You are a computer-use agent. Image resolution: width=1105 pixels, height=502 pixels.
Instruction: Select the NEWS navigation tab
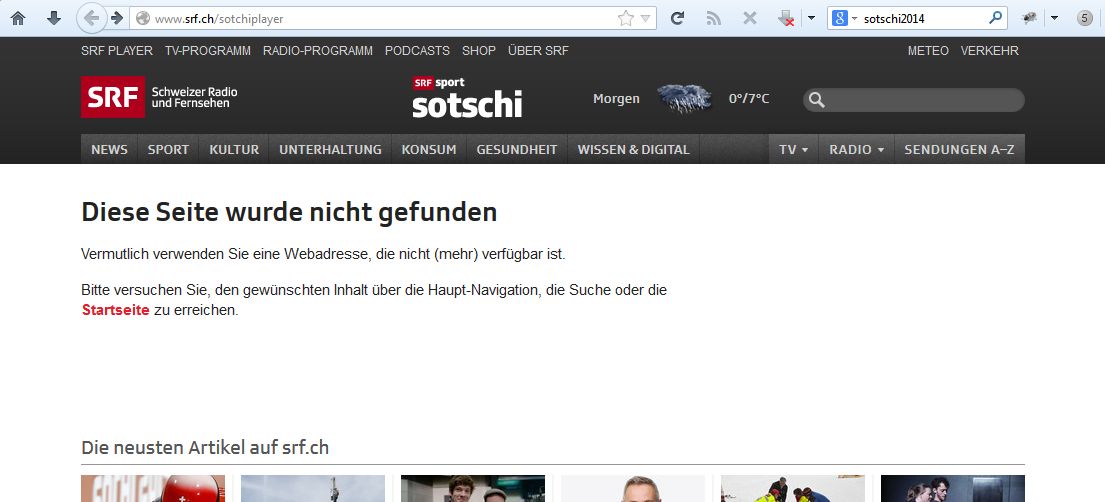point(109,149)
